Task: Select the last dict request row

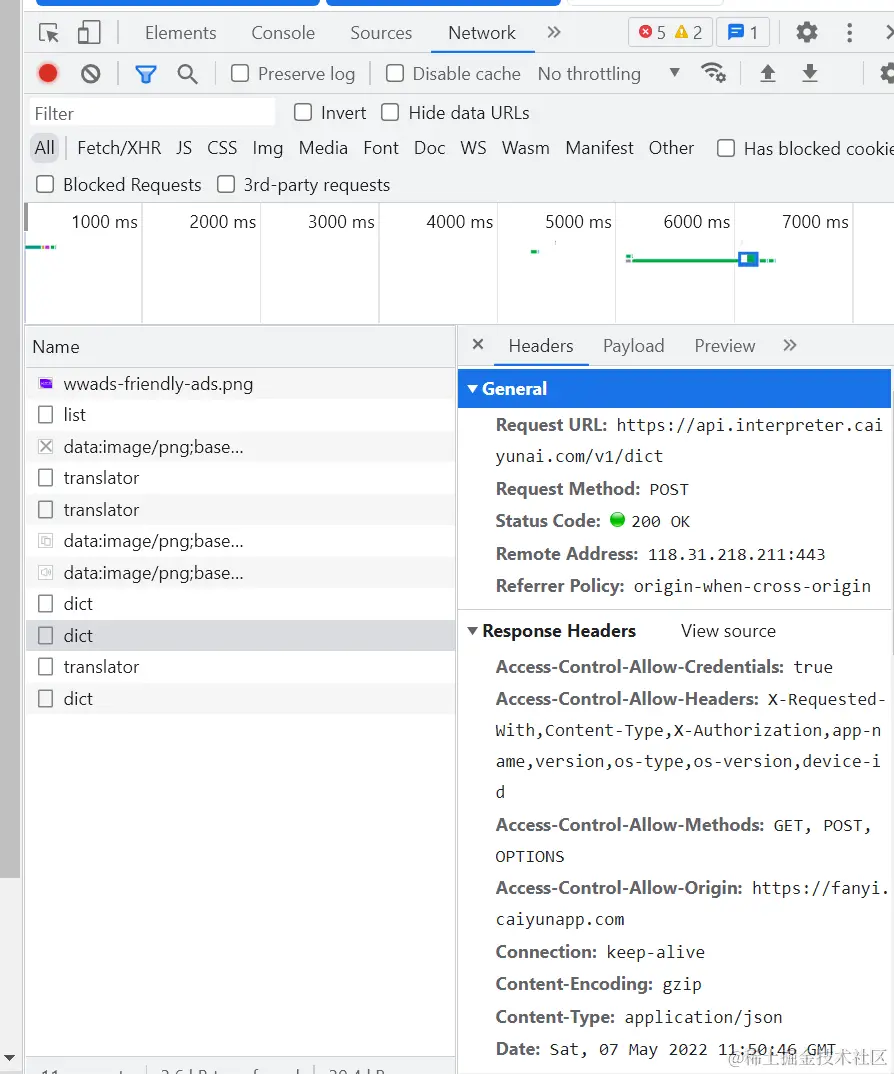Action: pyautogui.click(x=240, y=699)
